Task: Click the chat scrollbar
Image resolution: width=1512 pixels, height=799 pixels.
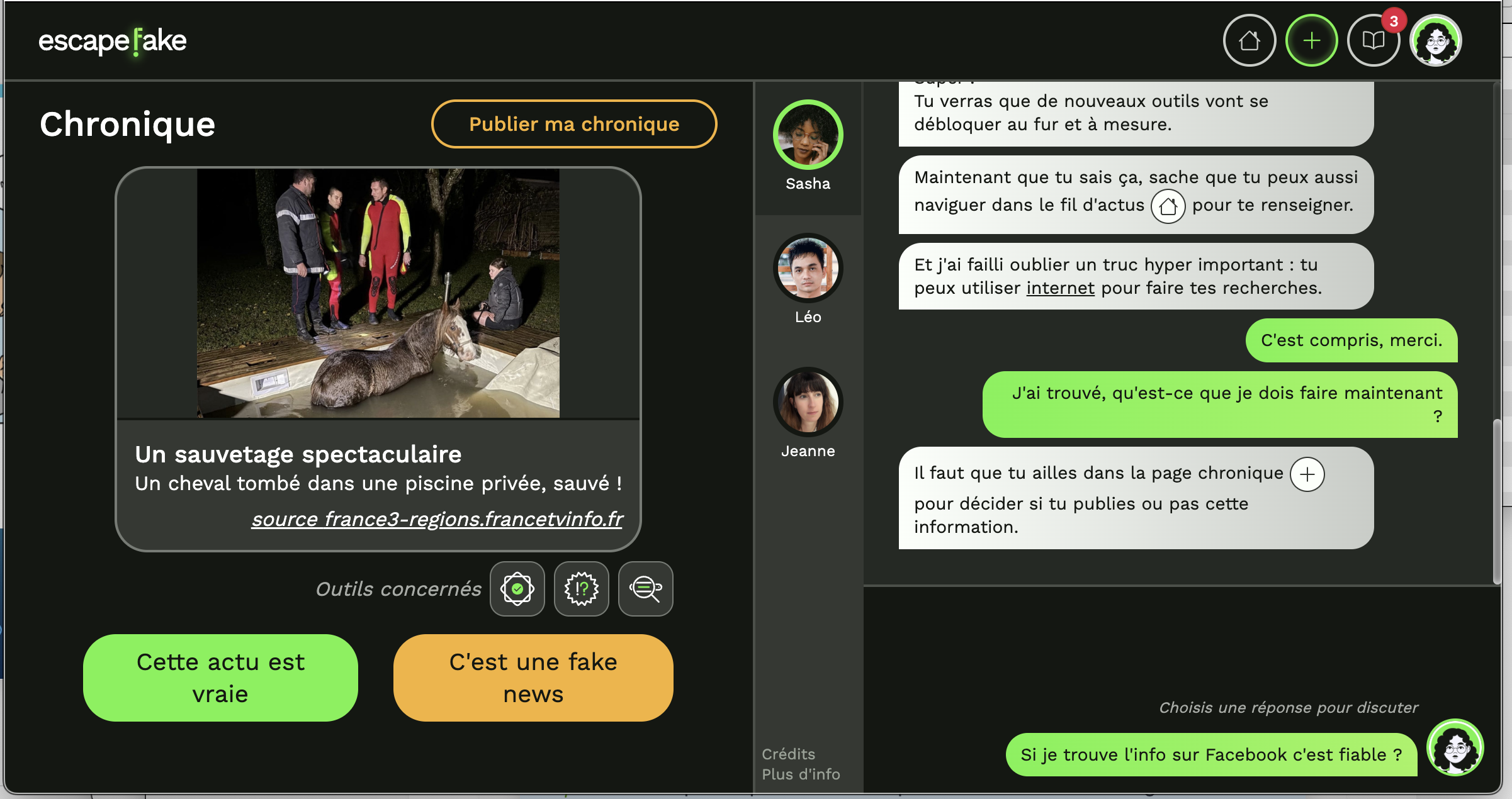Action: click(x=1498, y=501)
